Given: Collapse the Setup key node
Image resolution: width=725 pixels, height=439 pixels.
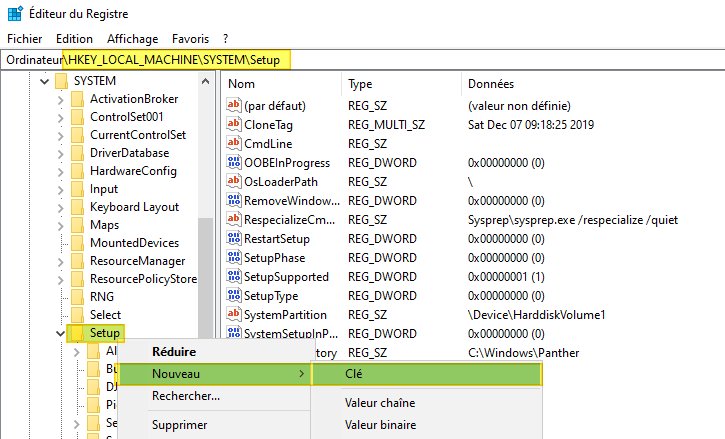Looking at the screenshot, I should pyautogui.click(x=60, y=333).
